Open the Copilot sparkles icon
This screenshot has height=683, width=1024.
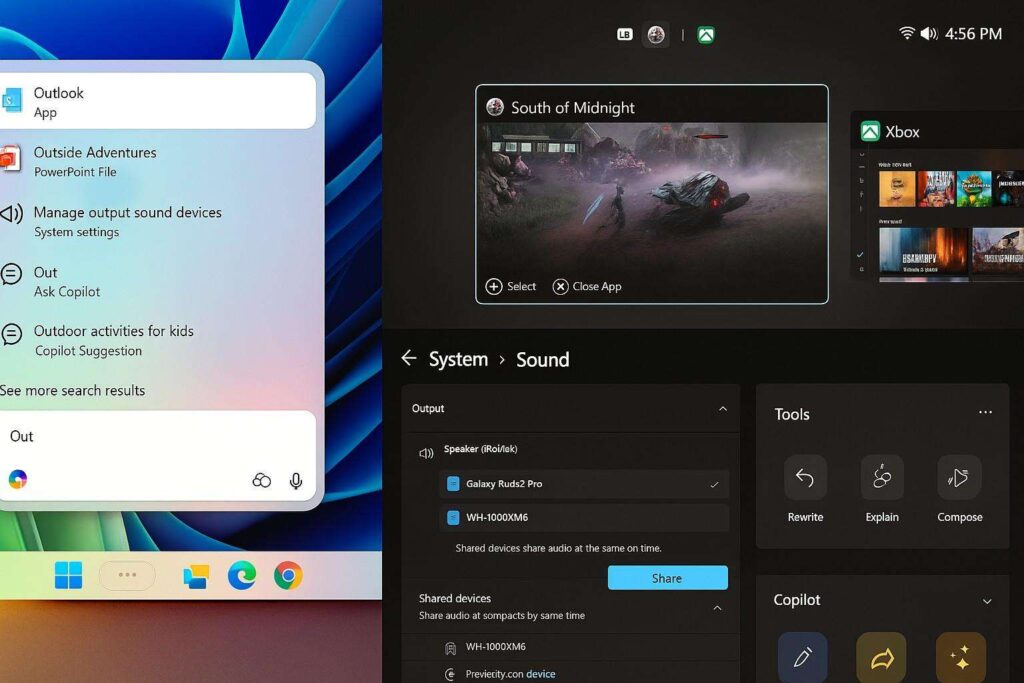958,657
